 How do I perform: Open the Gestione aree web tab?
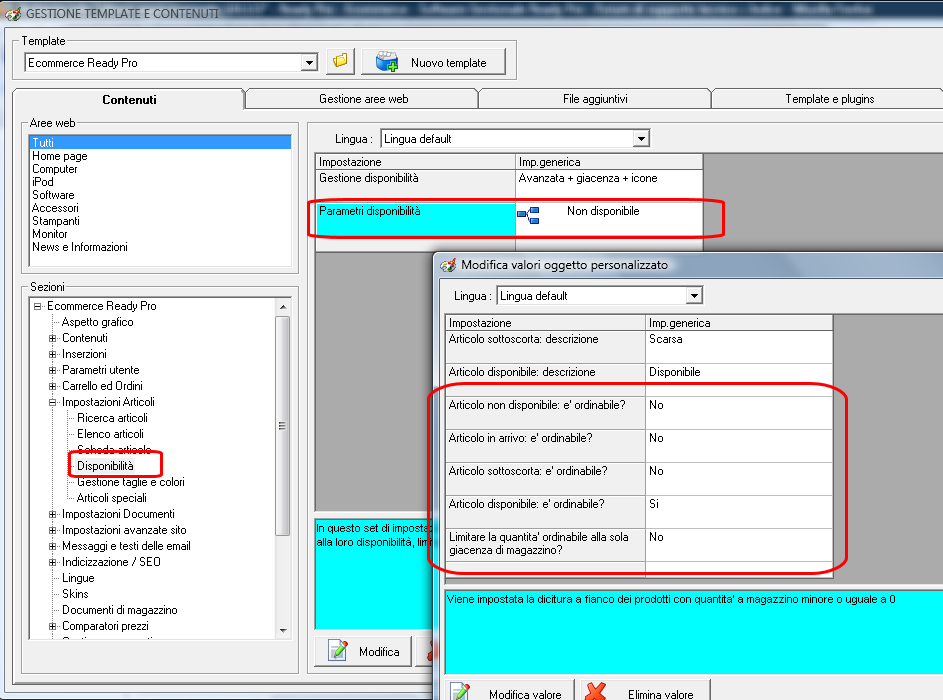click(x=363, y=99)
